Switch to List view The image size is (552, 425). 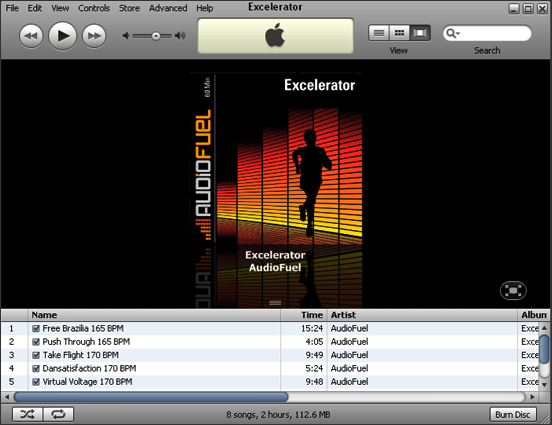coord(379,33)
